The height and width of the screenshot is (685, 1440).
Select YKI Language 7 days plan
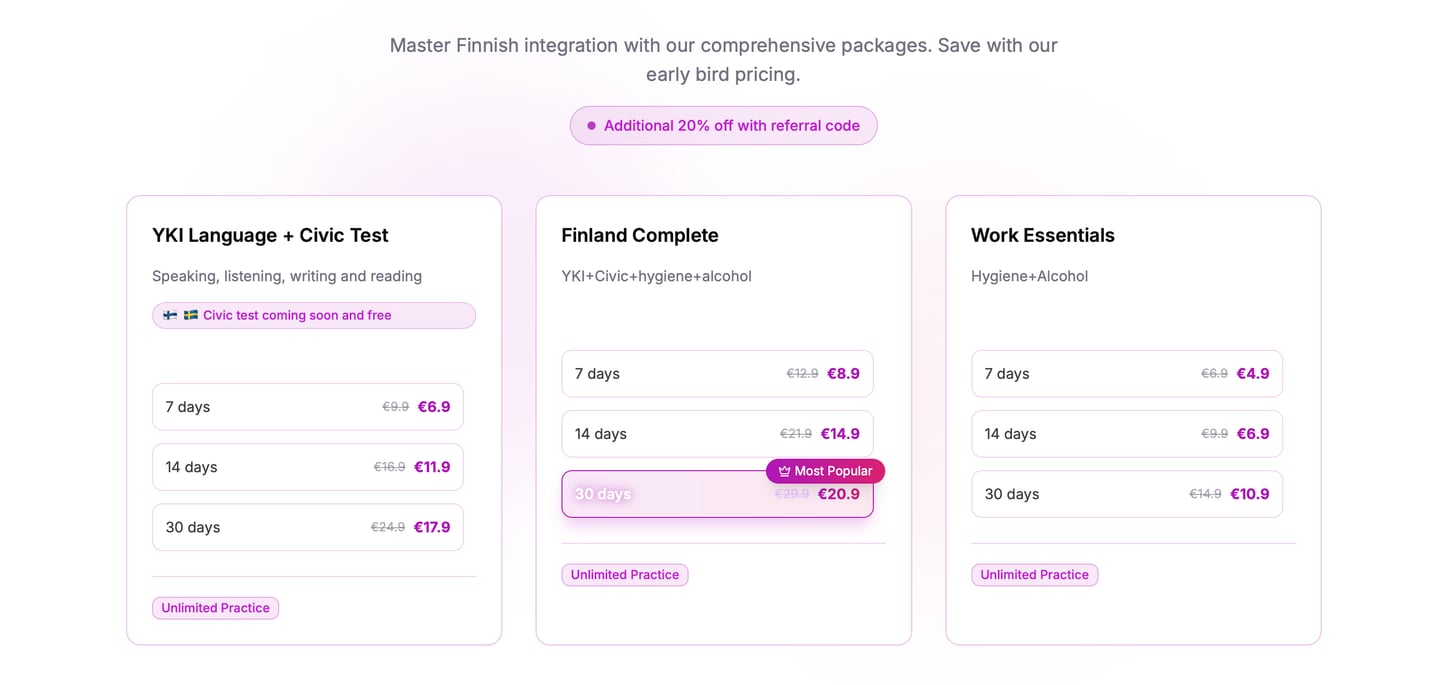[x=307, y=407]
